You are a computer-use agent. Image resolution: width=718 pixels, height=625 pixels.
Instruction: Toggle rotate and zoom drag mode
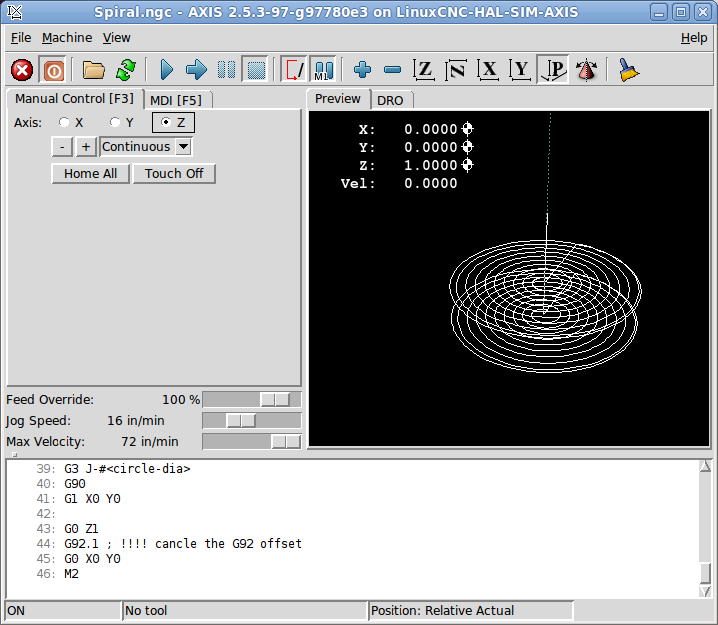tap(586, 71)
